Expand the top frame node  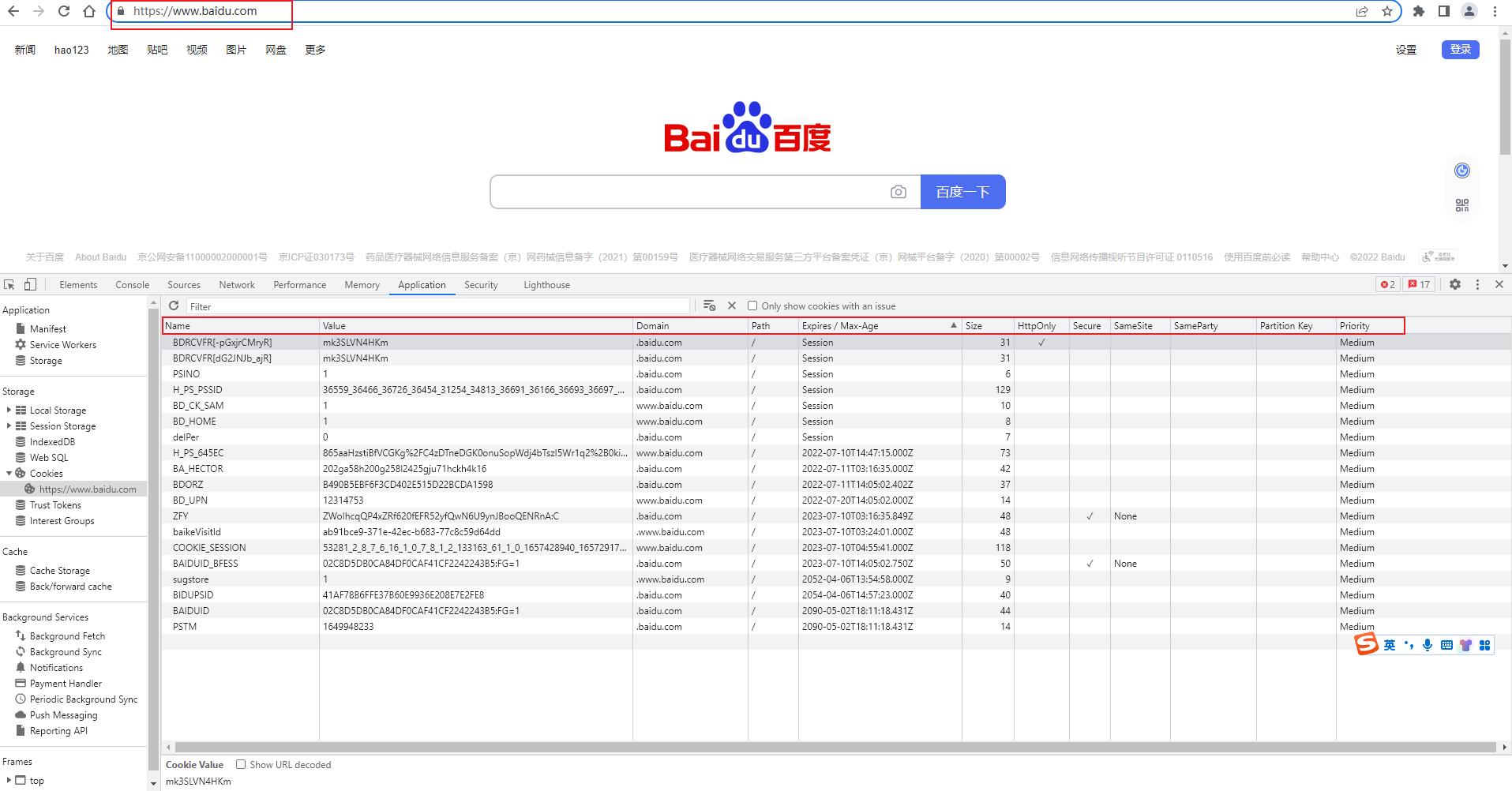click(x=9, y=781)
